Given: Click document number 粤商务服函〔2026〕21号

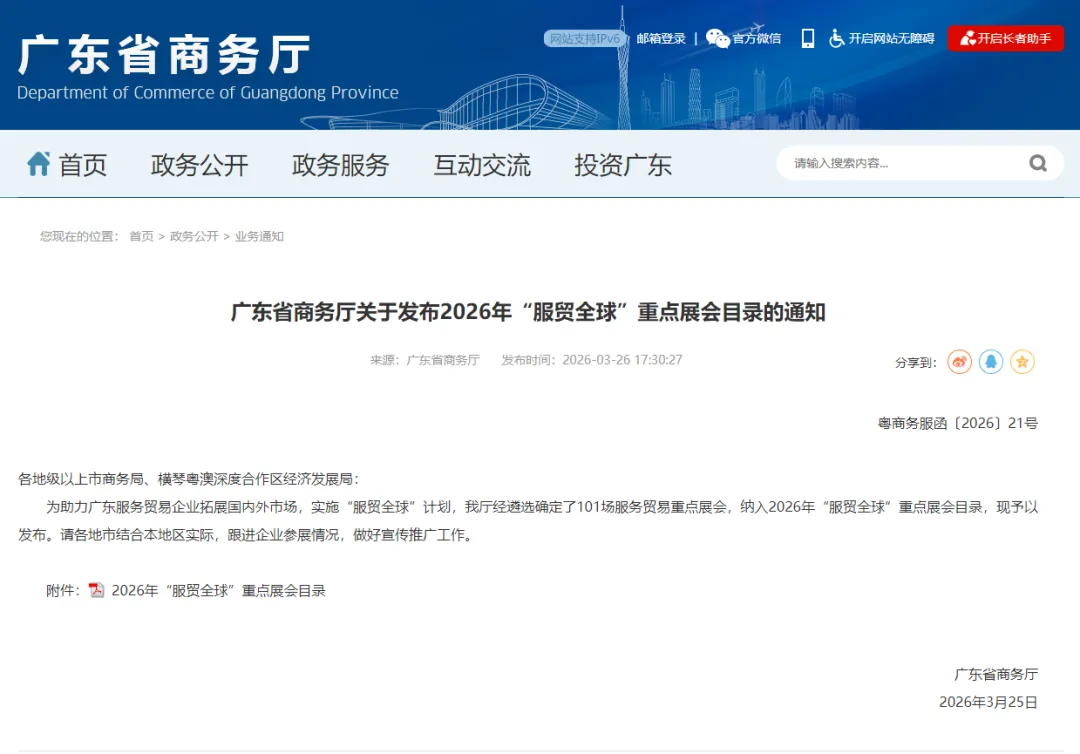Looking at the screenshot, I should pyautogui.click(x=957, y=423).
